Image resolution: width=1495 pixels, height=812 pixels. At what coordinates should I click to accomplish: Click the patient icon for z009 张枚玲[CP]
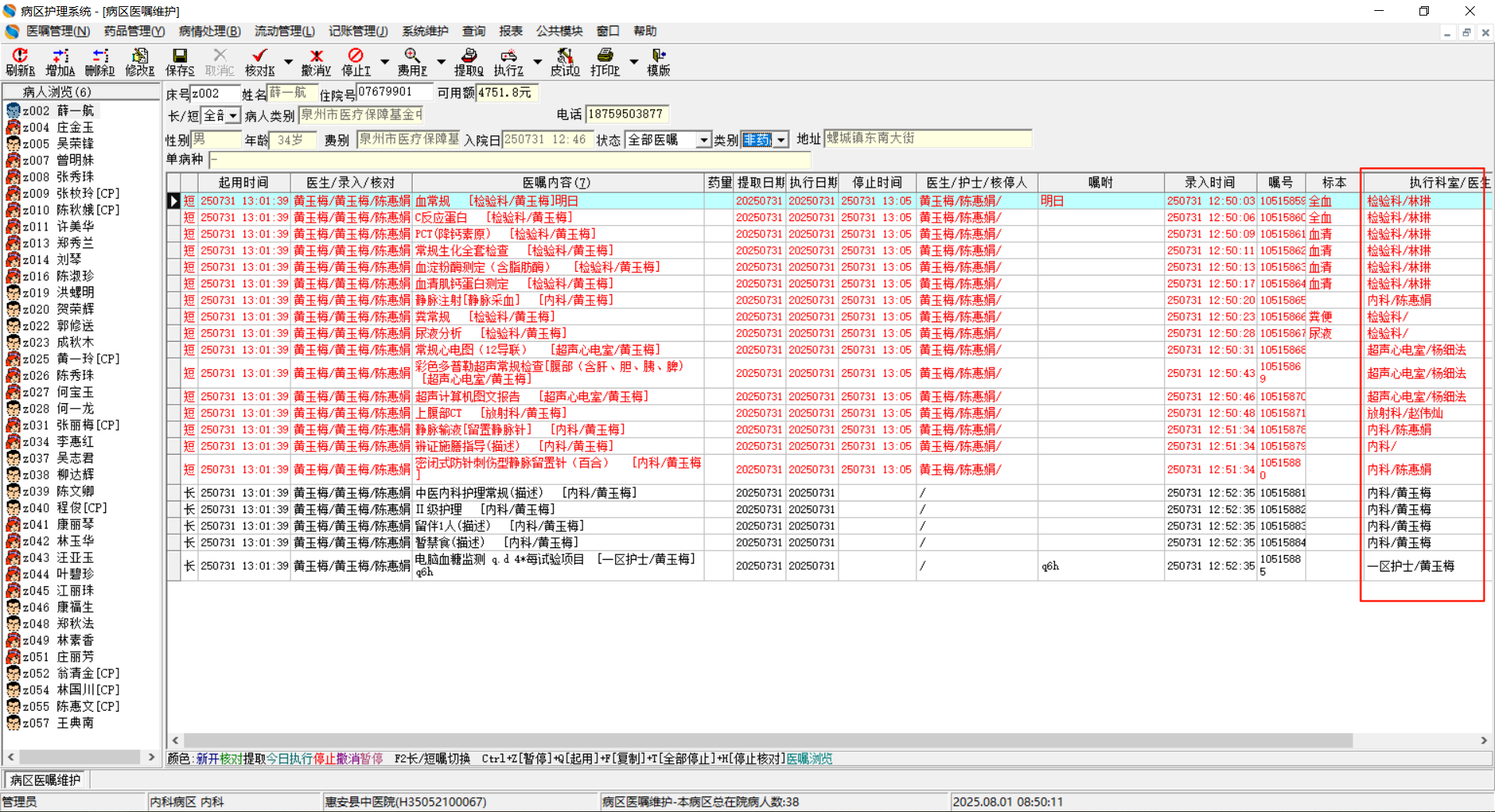click(x=13, y=194)
